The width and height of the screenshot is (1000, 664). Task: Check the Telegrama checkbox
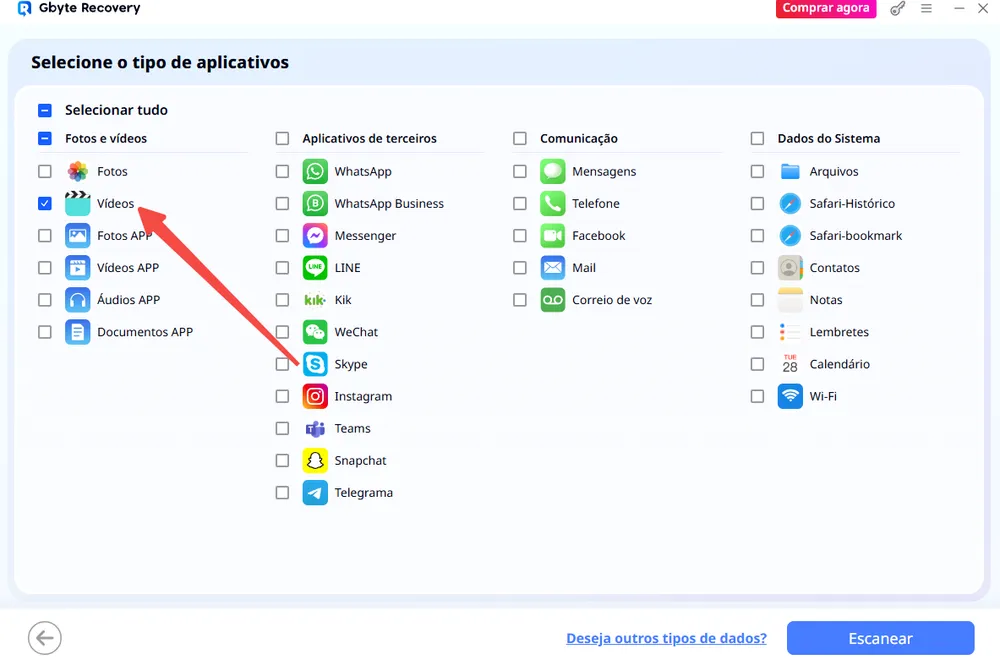(x=282, y=493)
